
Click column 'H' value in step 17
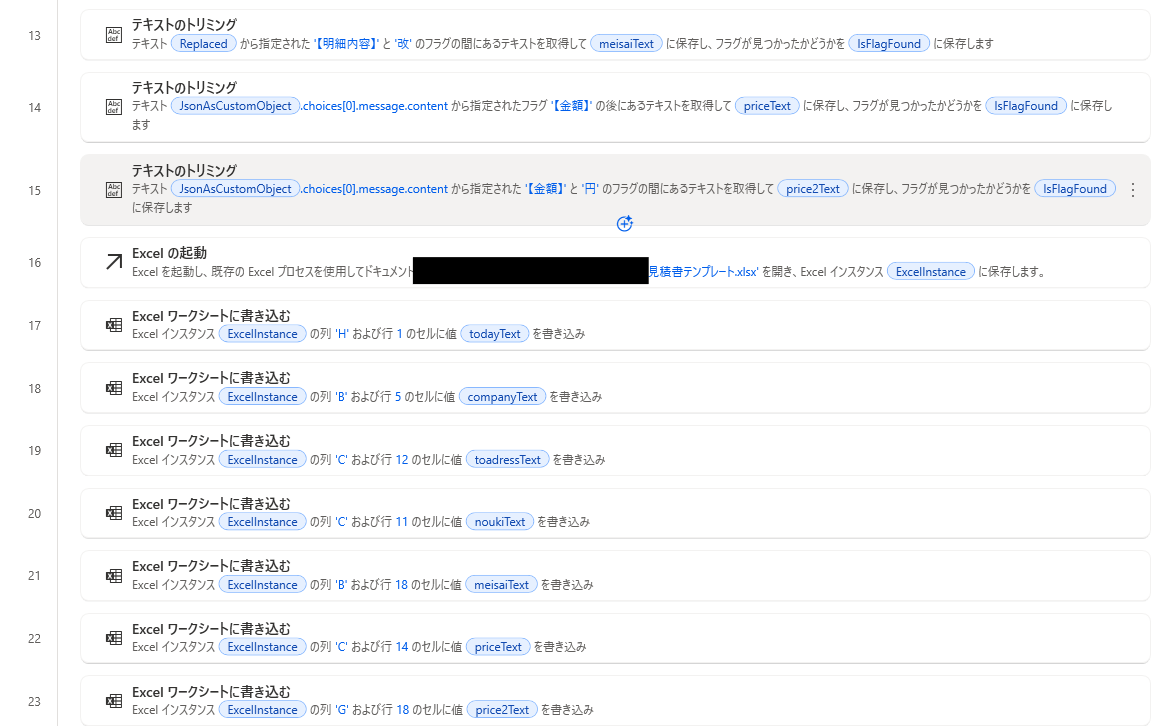(x=342, y=334)
